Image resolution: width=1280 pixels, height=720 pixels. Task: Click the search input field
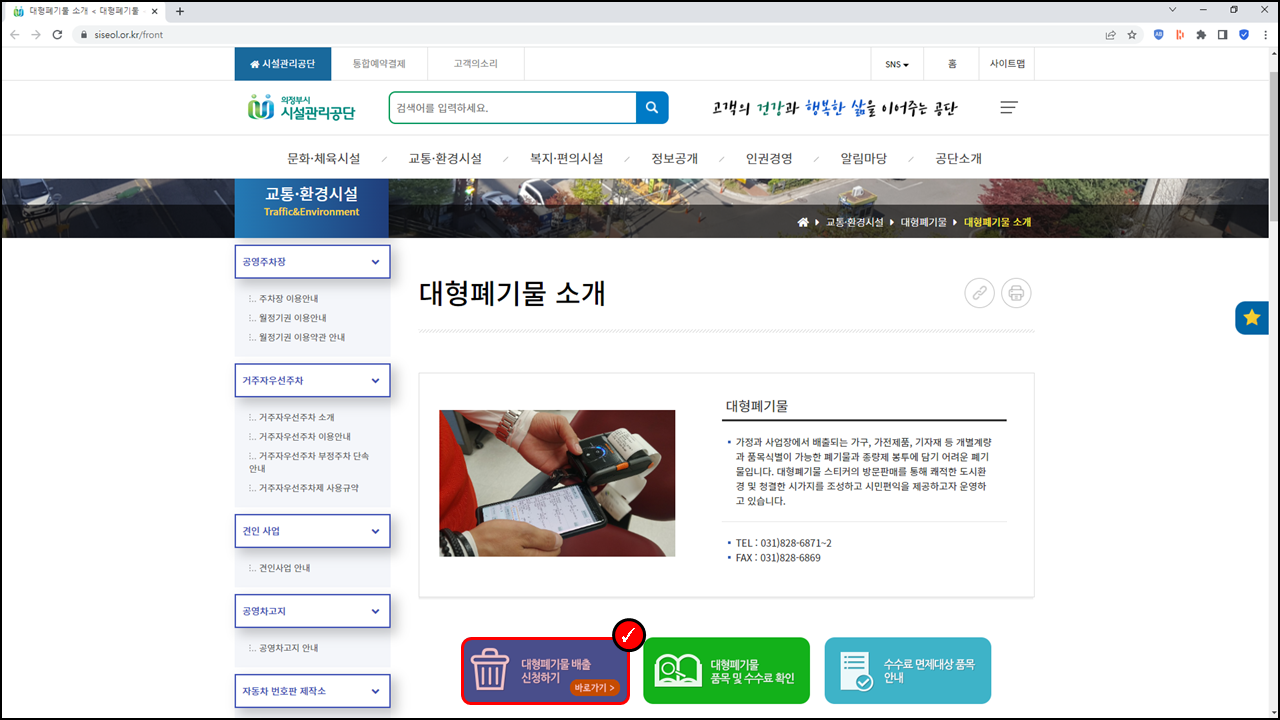tap(513, 108)
